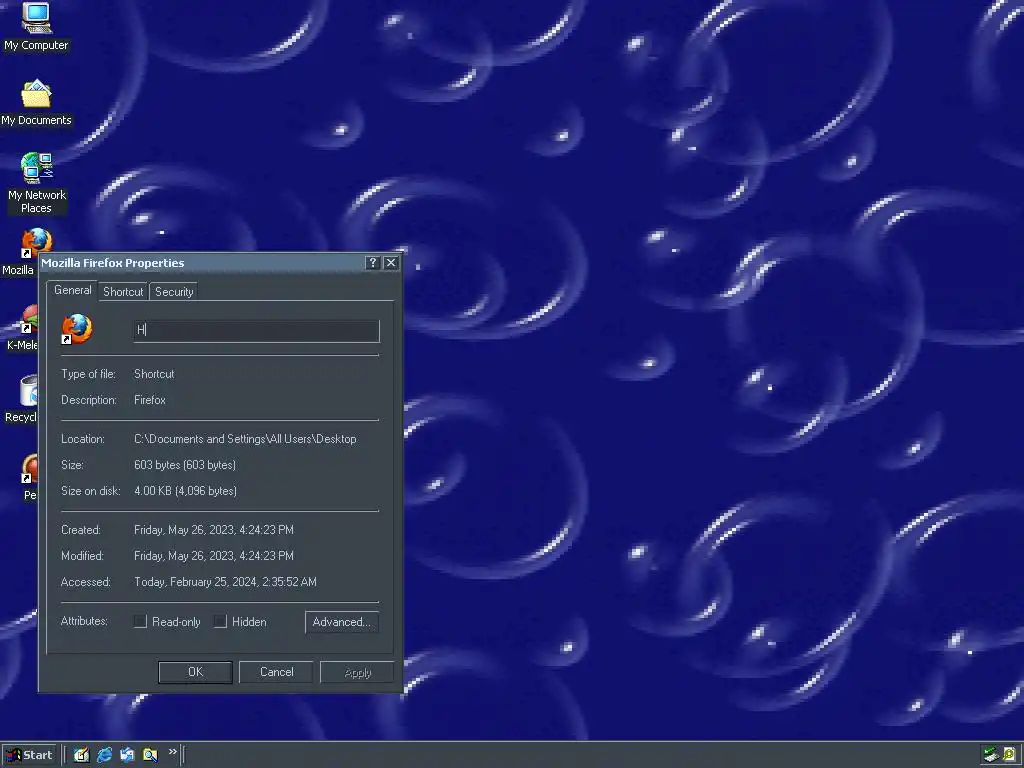
Task: Click the Firefox icon in Properties dialog
Action: click(77, 328)
